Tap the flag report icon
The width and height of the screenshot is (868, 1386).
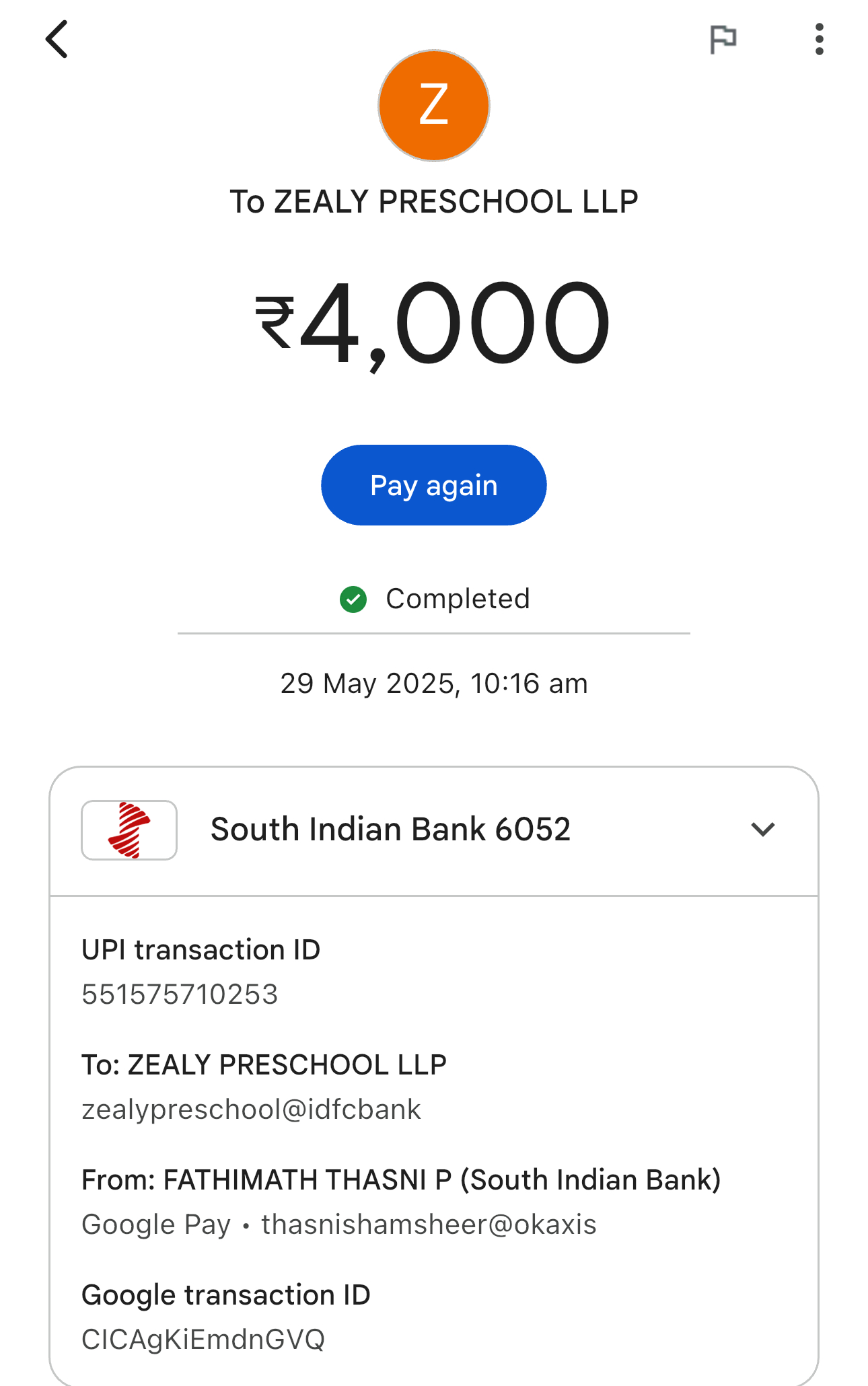[723, 39]
